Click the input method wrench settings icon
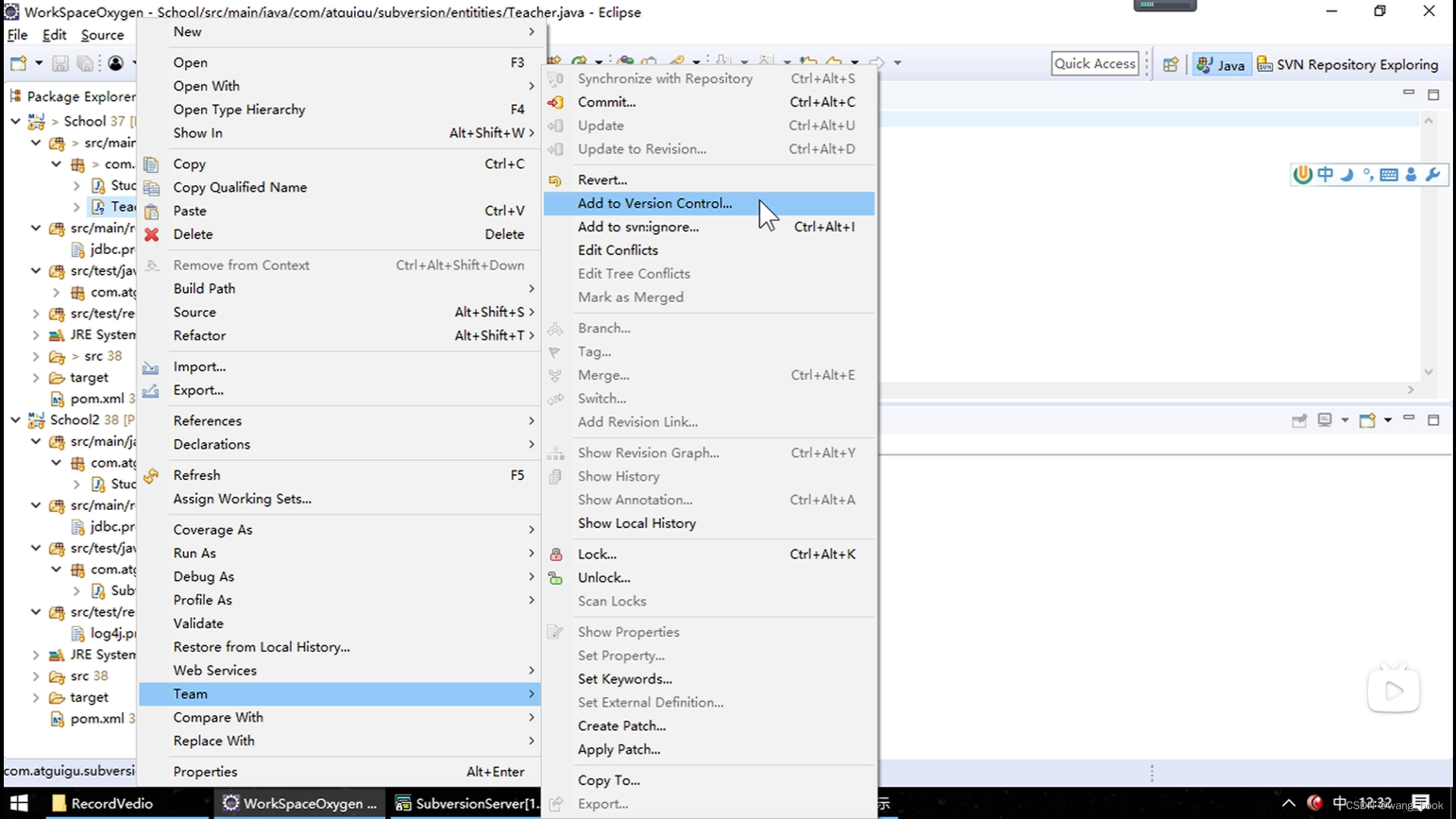The width and height of the screenshot is (1456, 819). [1432, 174]
